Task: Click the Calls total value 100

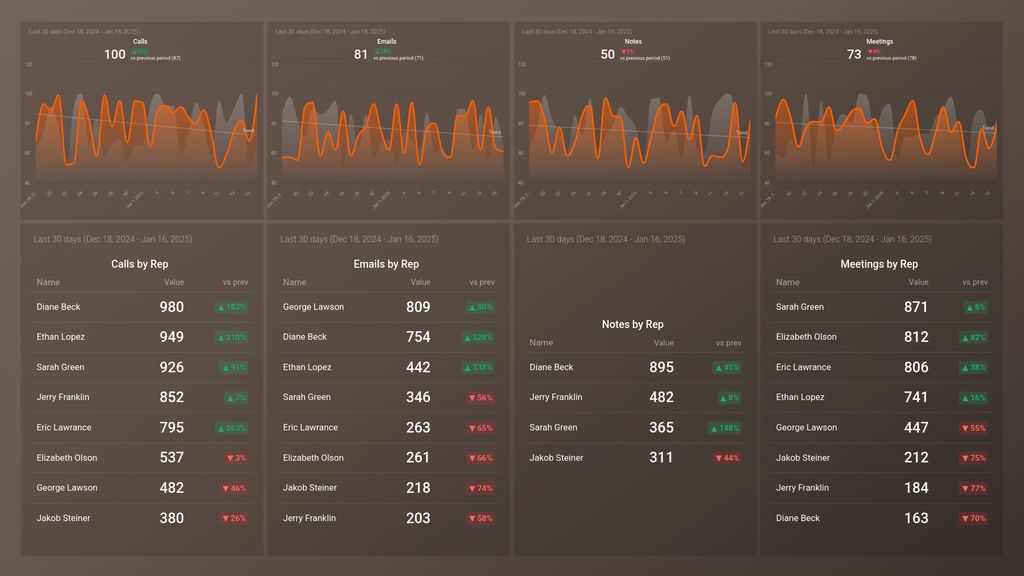Action: tap(115, 54)
